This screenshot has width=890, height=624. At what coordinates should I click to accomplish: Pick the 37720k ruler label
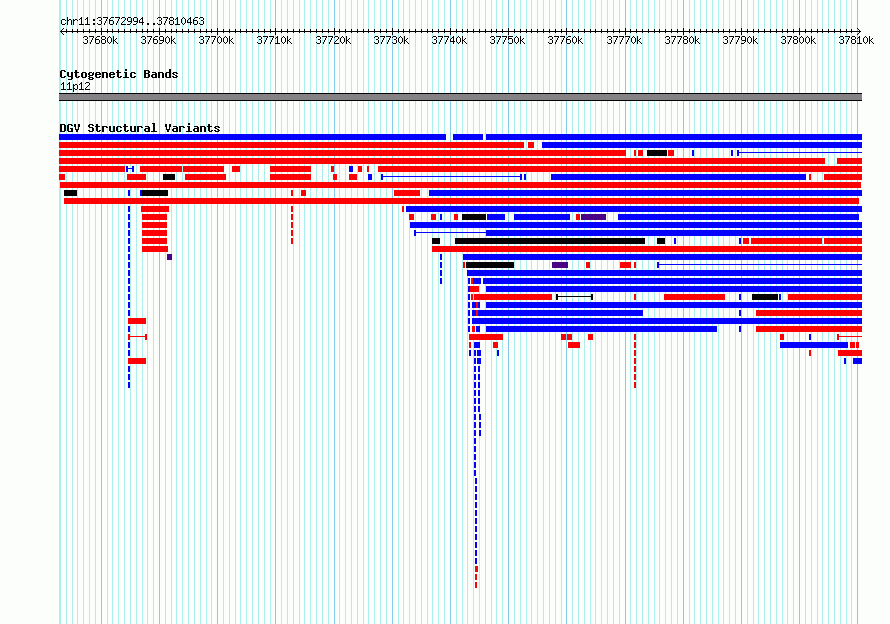pyautogui.click(x=333, y=40)
